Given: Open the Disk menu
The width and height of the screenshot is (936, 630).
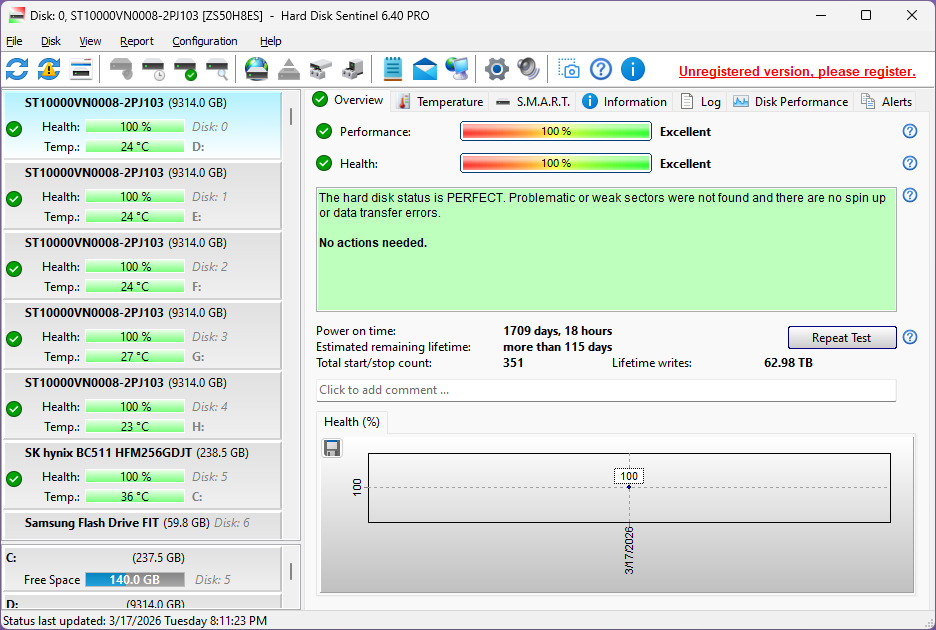Looking at the screenshot, I should tap(51, 41).
